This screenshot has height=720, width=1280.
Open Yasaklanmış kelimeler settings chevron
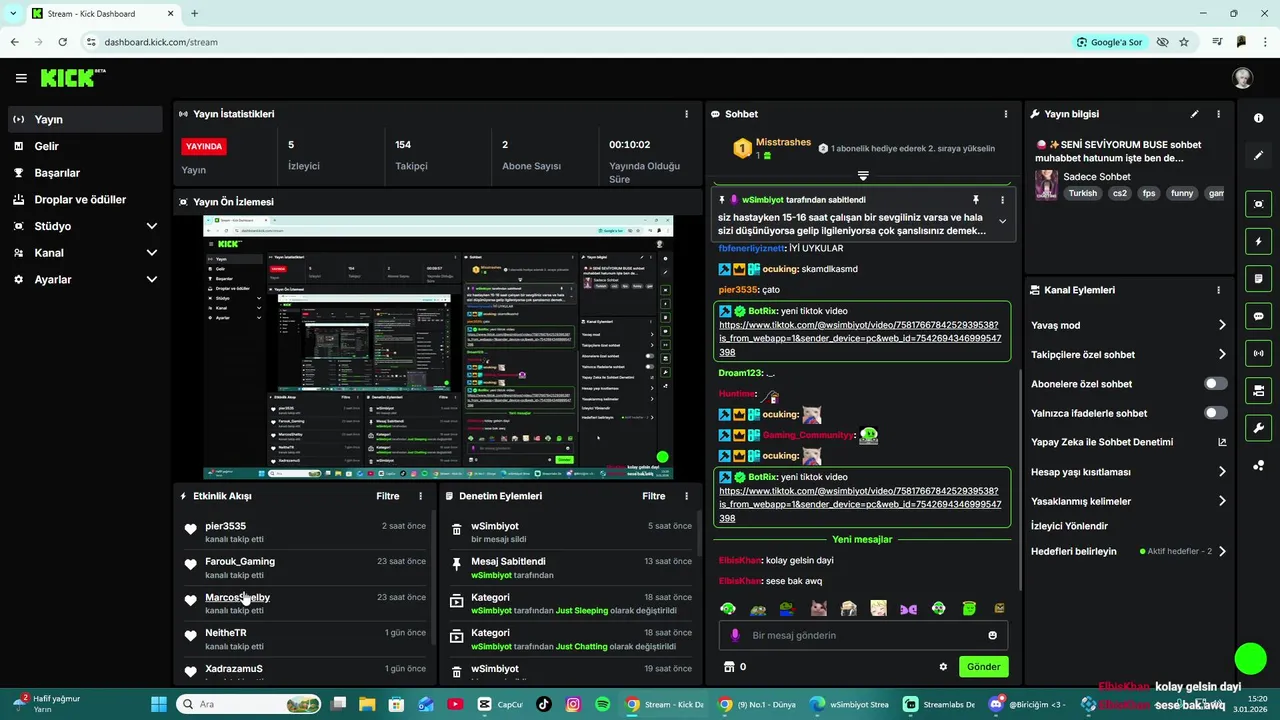point(1222,501)
